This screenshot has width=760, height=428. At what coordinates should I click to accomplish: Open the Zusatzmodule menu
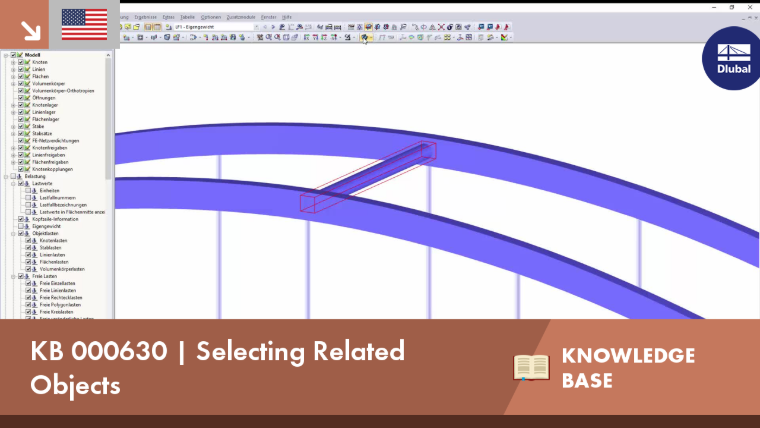tap(241, 17)
